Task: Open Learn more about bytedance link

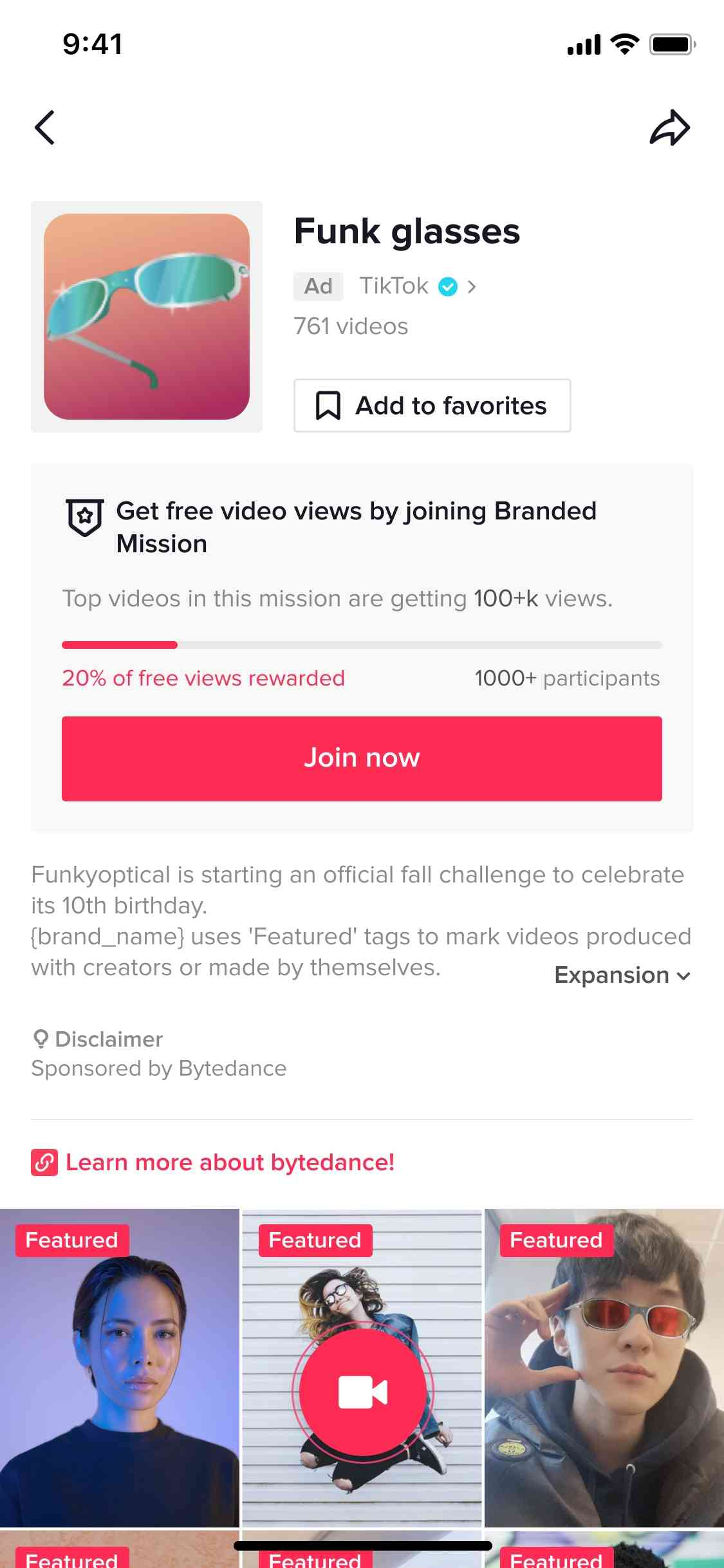Action: (x=229, y=1162)
